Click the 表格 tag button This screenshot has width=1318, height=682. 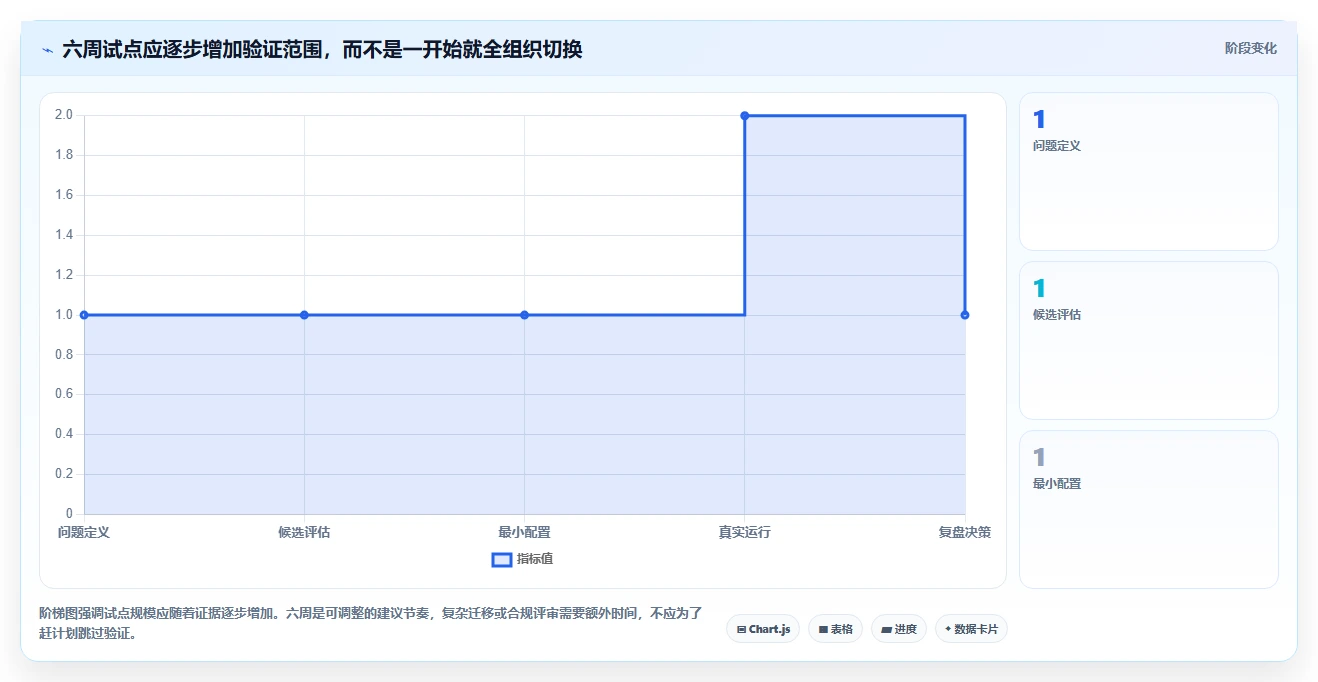(835, 629)
